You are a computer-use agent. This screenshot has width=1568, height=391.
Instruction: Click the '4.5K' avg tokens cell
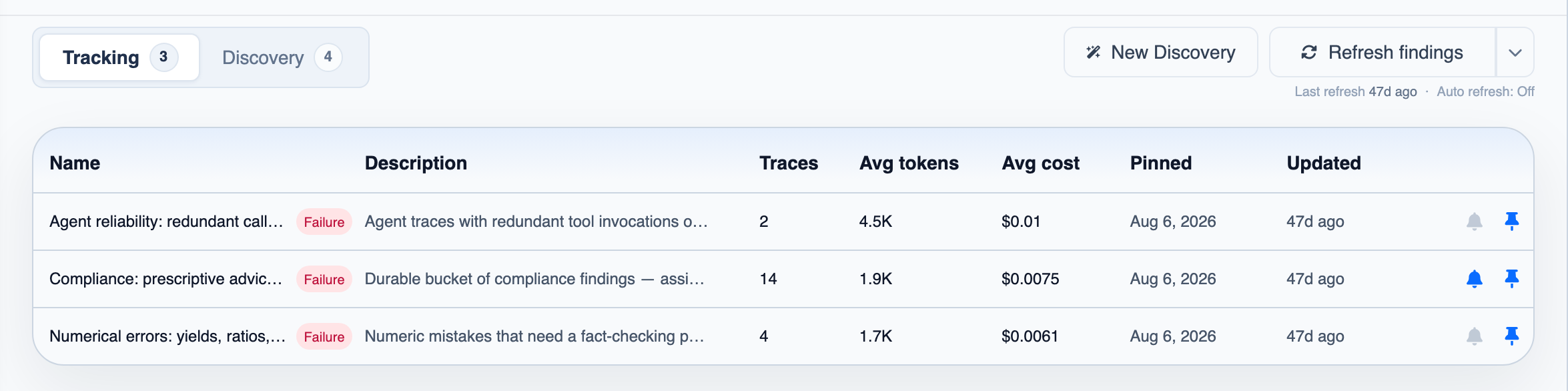coord(875,222)
